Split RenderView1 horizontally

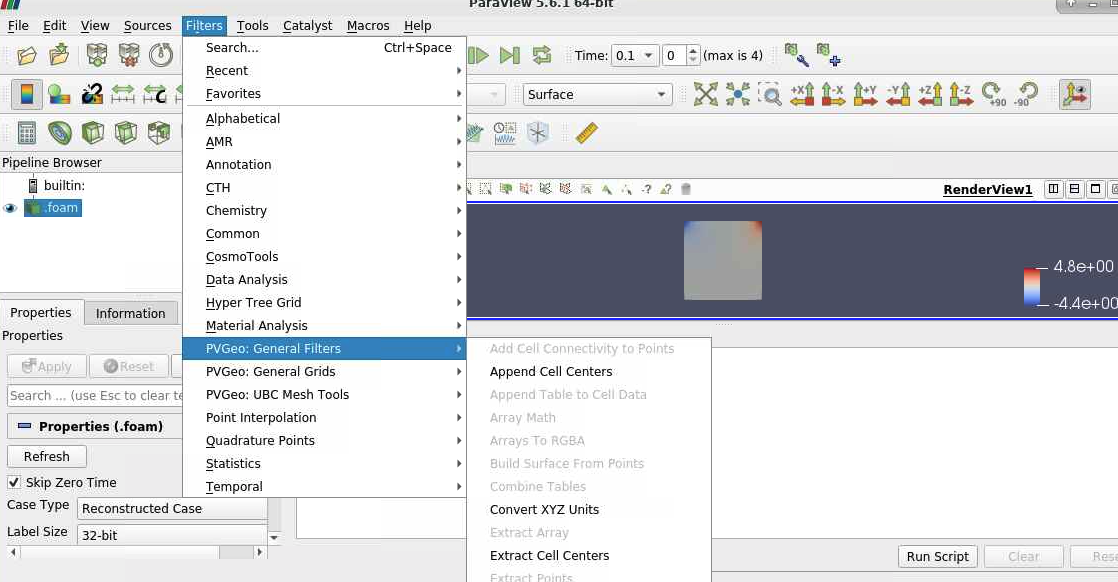click(x=1053, y=189)
